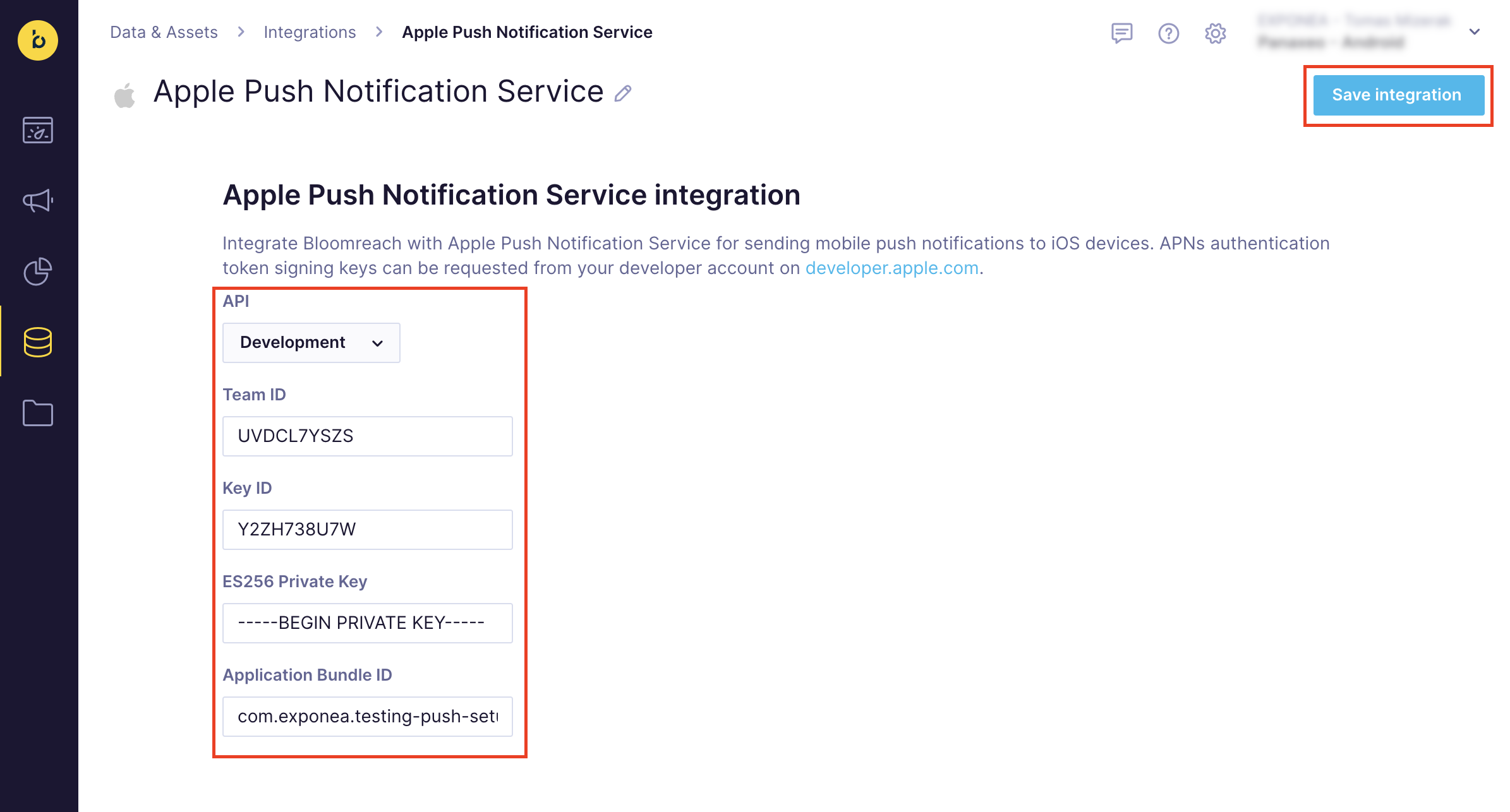Viewport: 1510px width, 812px height.
Task: Open the Dashboards sidebar icon
Action: tap(38, 130)
